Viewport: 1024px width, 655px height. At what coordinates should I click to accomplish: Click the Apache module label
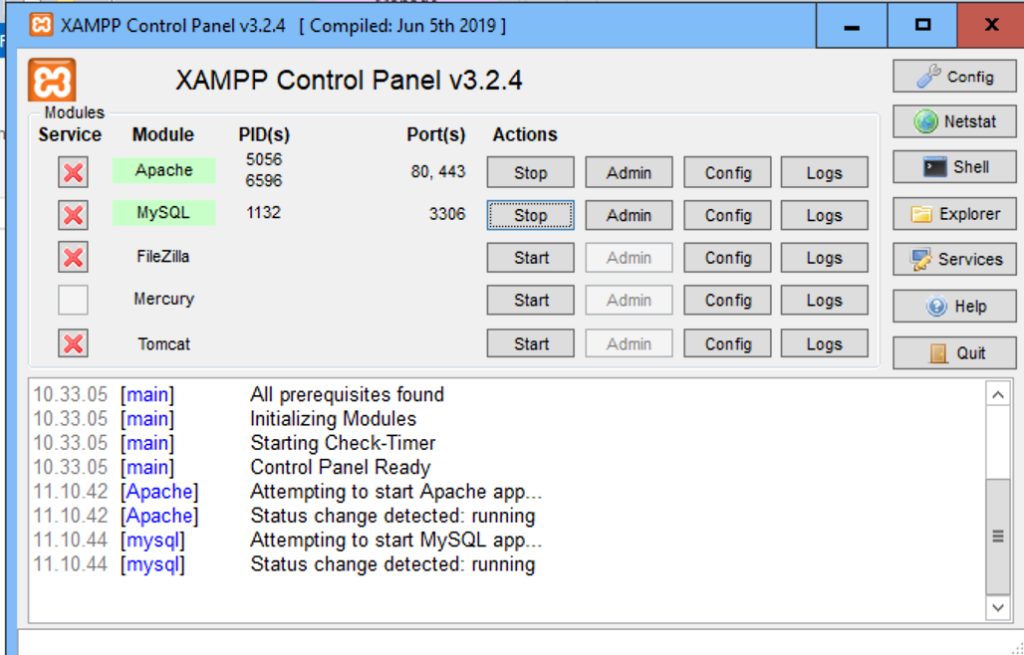(x=164, y=170)
